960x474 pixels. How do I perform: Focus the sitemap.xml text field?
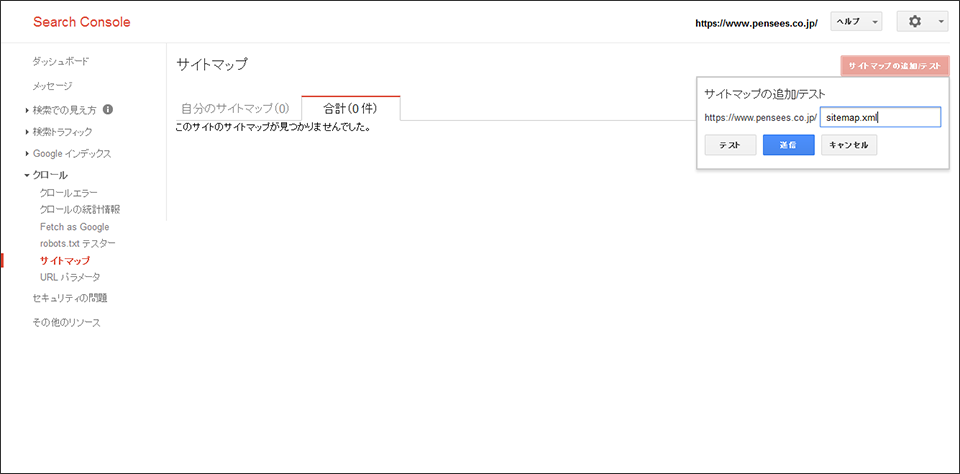tap(880, 117)
